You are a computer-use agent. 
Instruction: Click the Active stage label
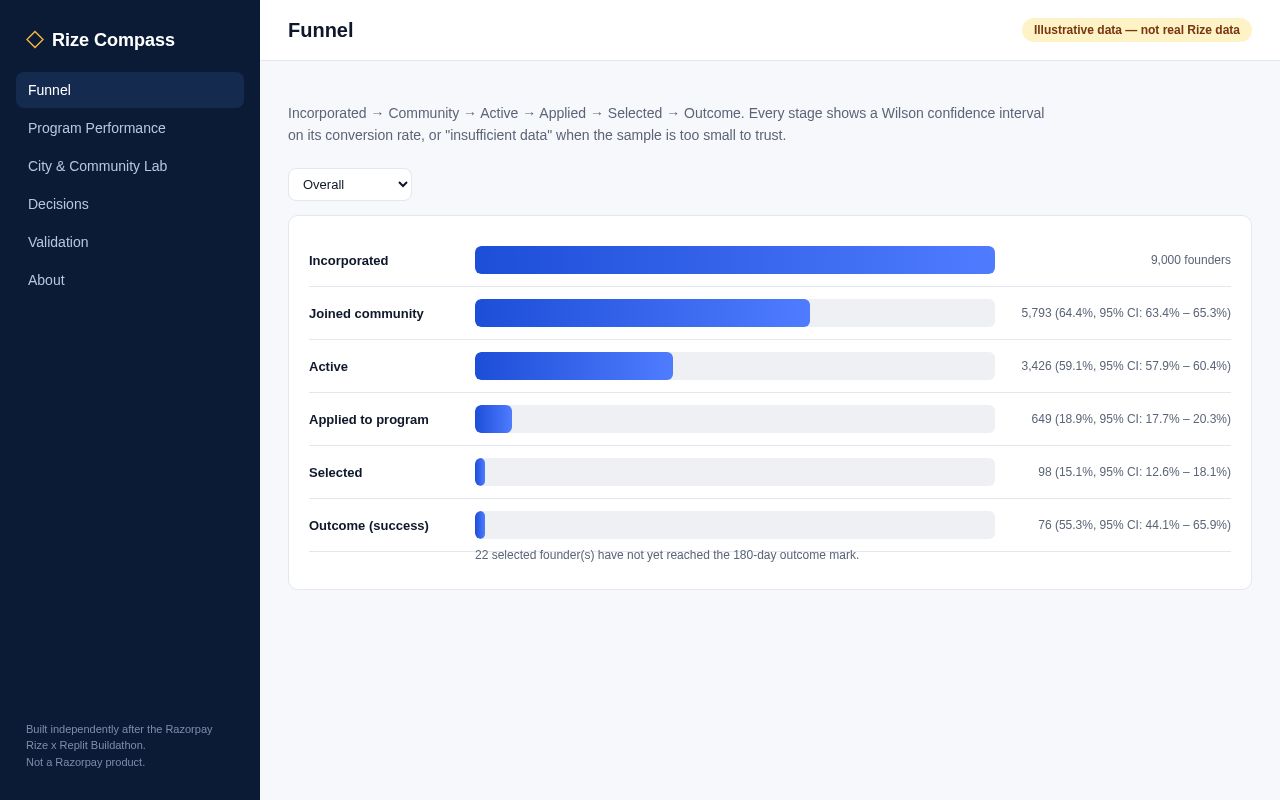(329, 366)
